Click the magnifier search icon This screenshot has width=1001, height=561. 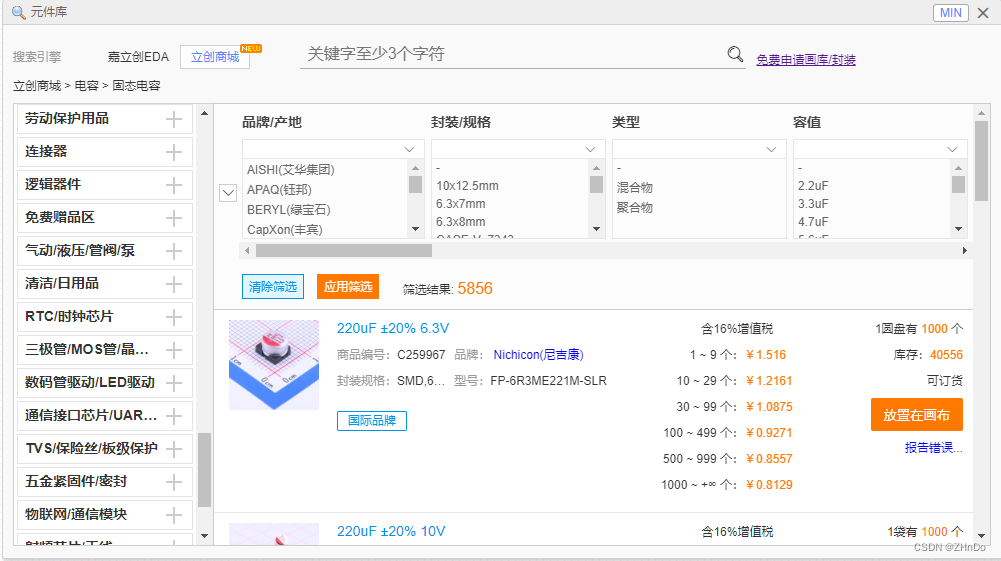coord(735,55)
